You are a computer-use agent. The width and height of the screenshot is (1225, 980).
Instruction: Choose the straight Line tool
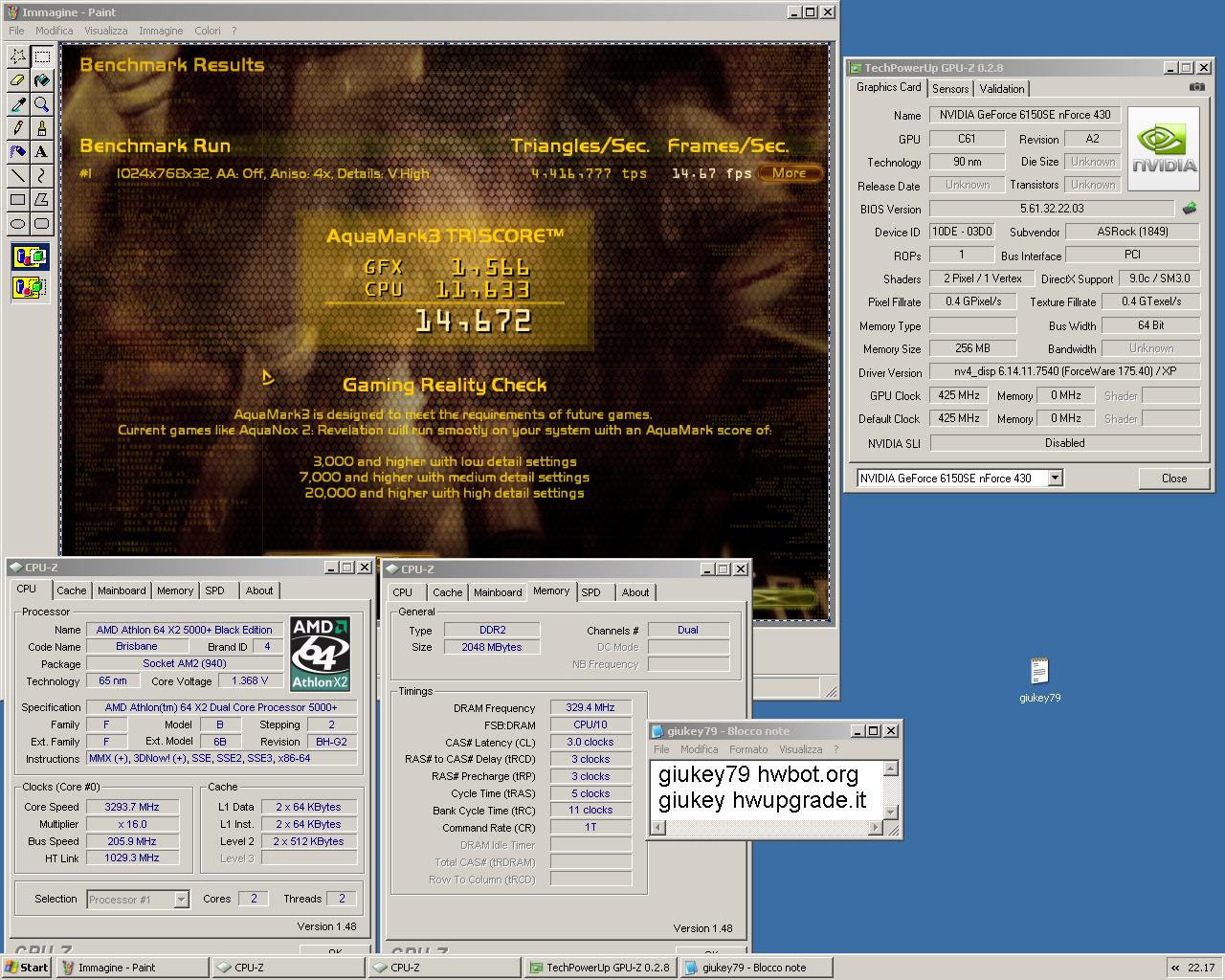[x=18, y=176]
